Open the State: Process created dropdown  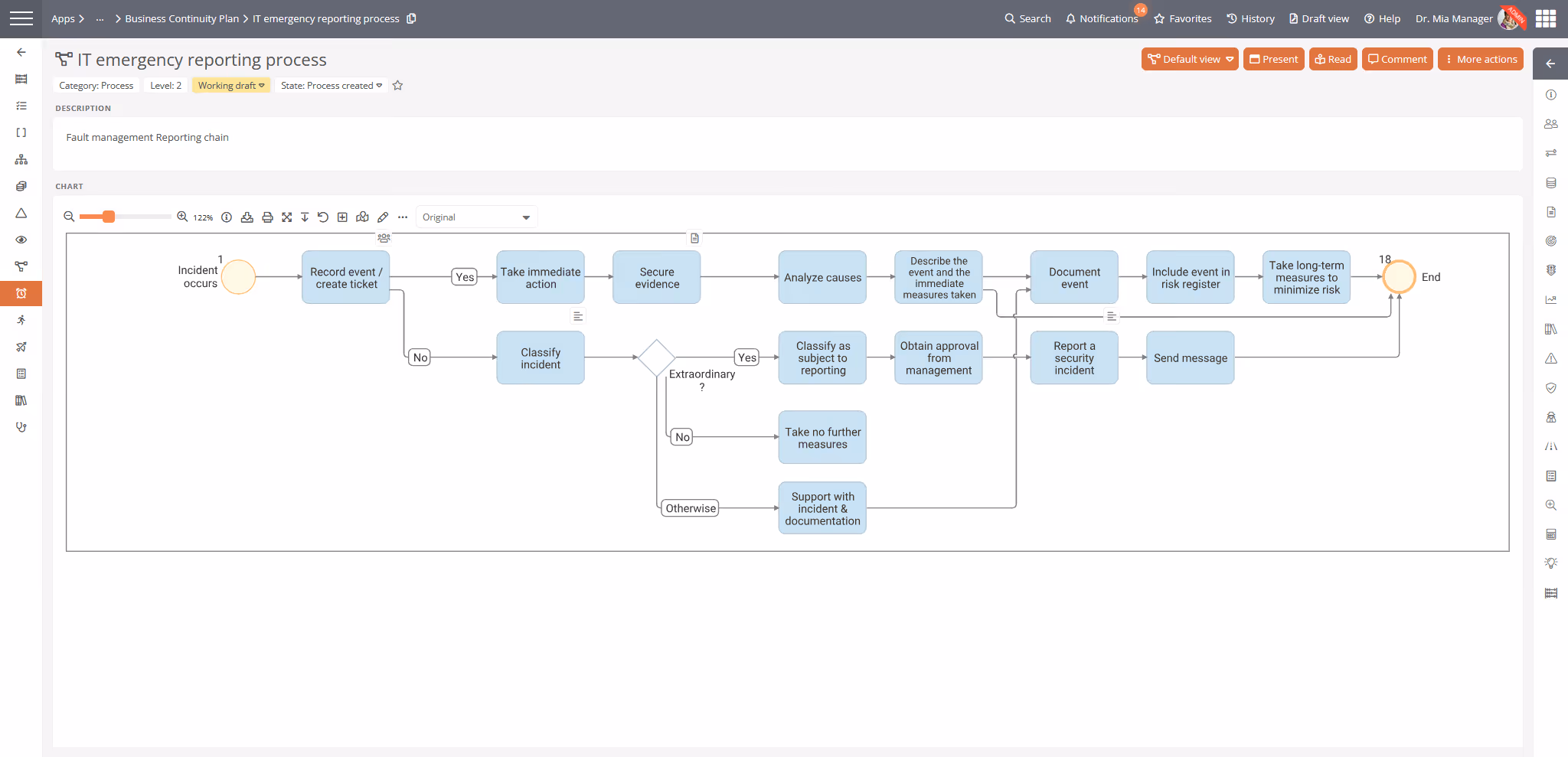point(331,86)
